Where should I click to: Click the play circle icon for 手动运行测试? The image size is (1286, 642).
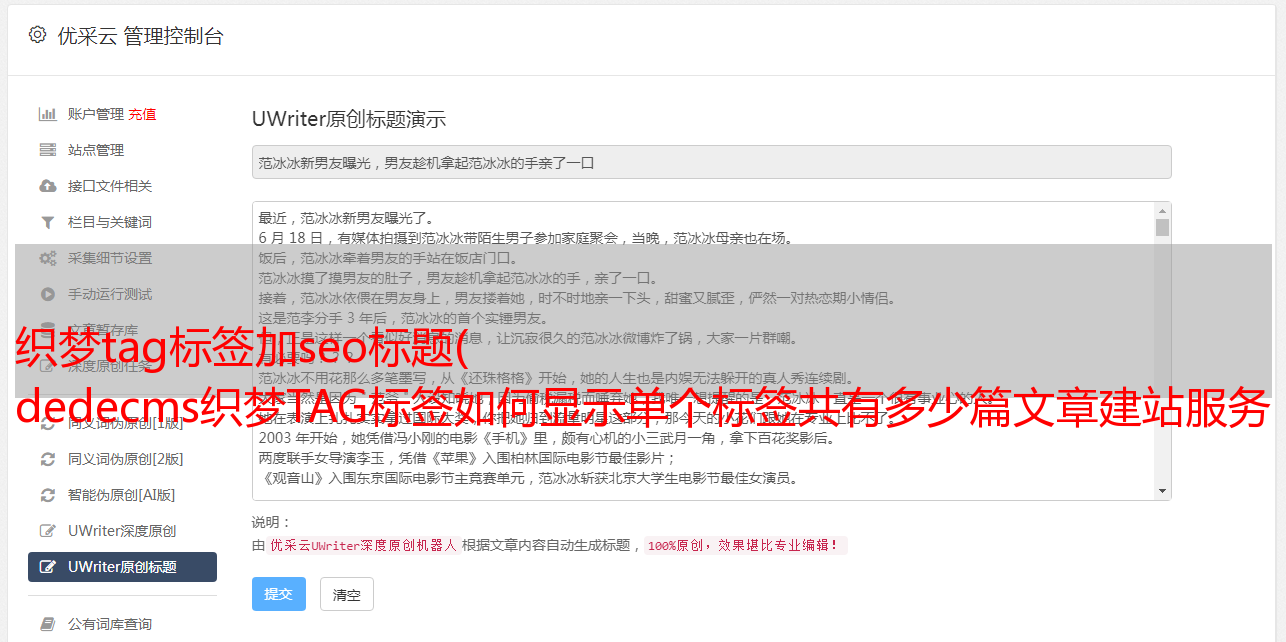[47, 294]
